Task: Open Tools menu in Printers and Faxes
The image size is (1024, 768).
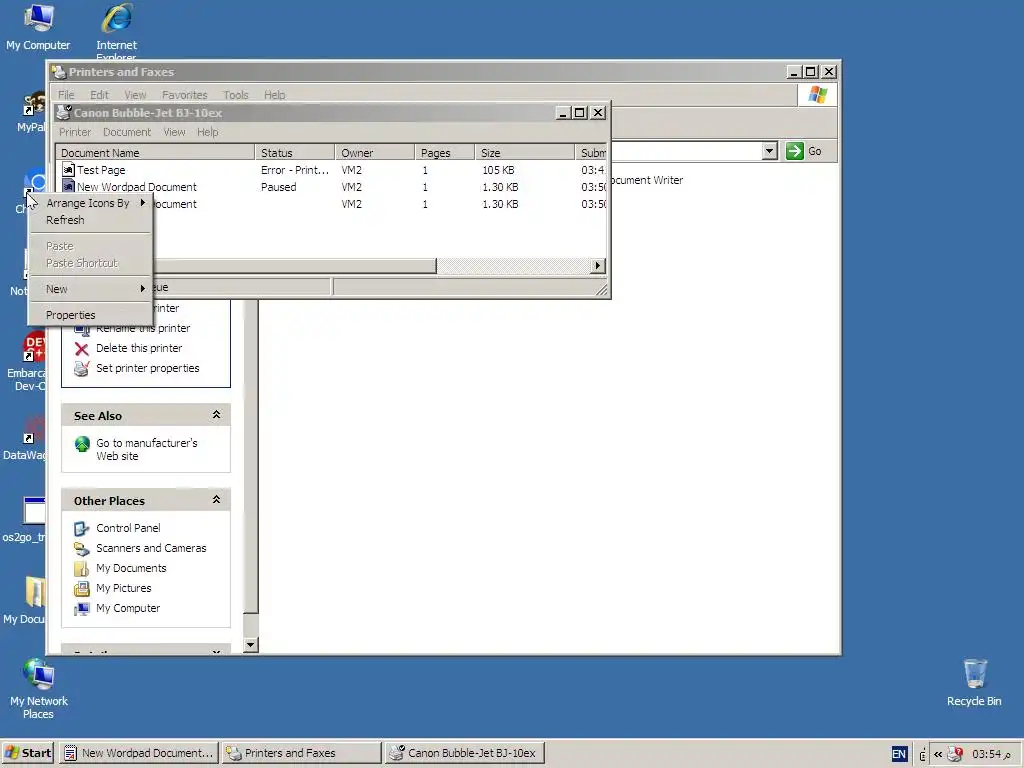Action: 236,95
